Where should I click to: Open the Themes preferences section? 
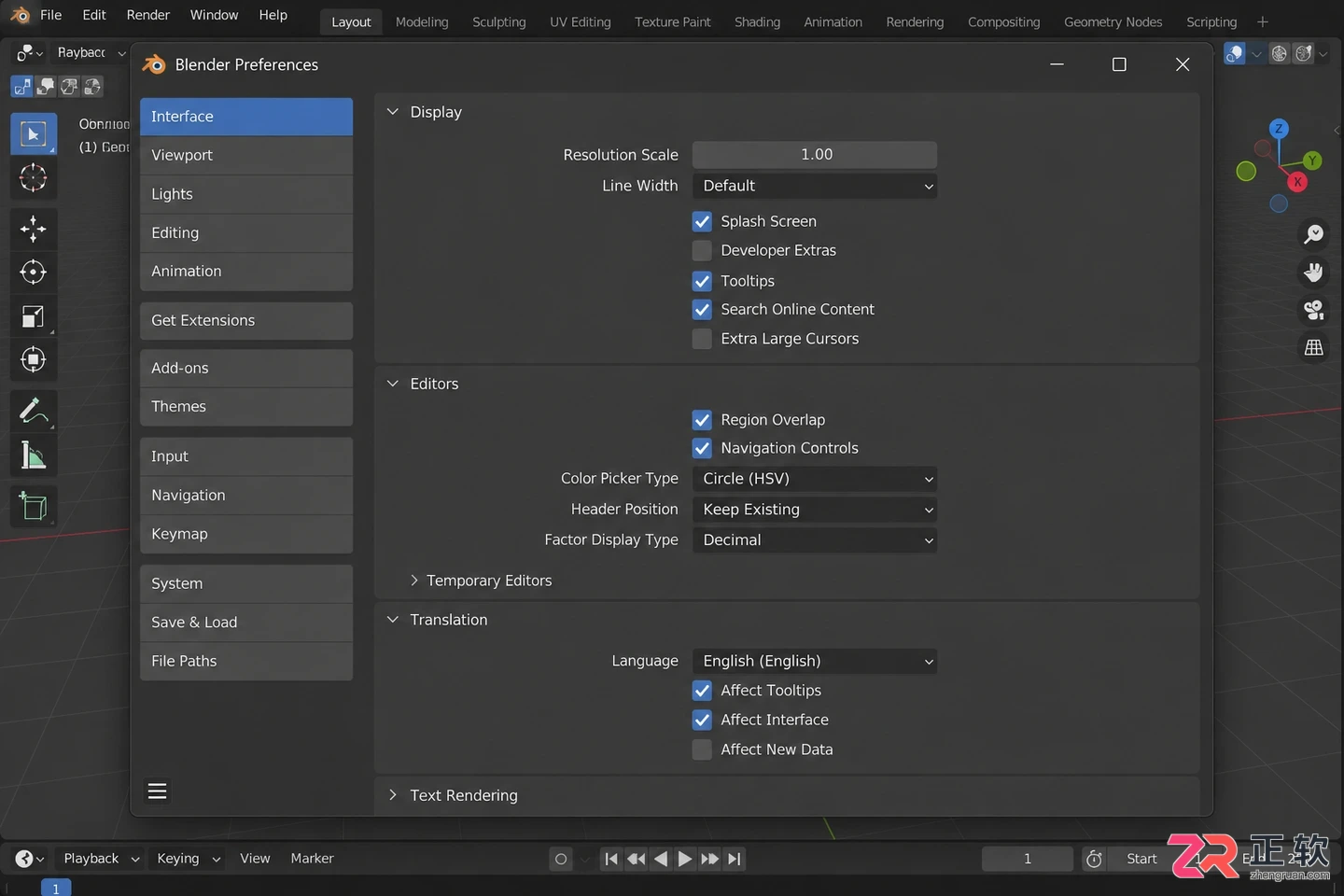[246, 407]
